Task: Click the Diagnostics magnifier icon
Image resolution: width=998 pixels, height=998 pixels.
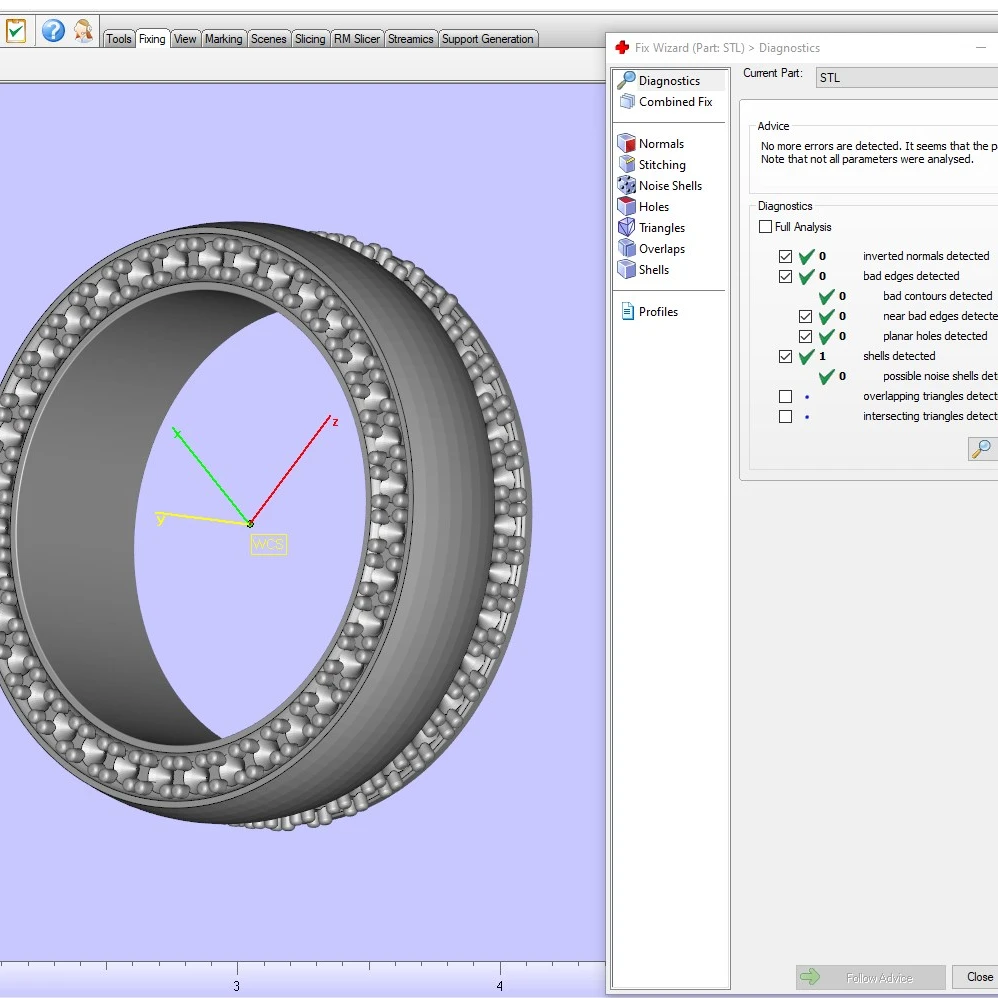Action: (626, 80)
